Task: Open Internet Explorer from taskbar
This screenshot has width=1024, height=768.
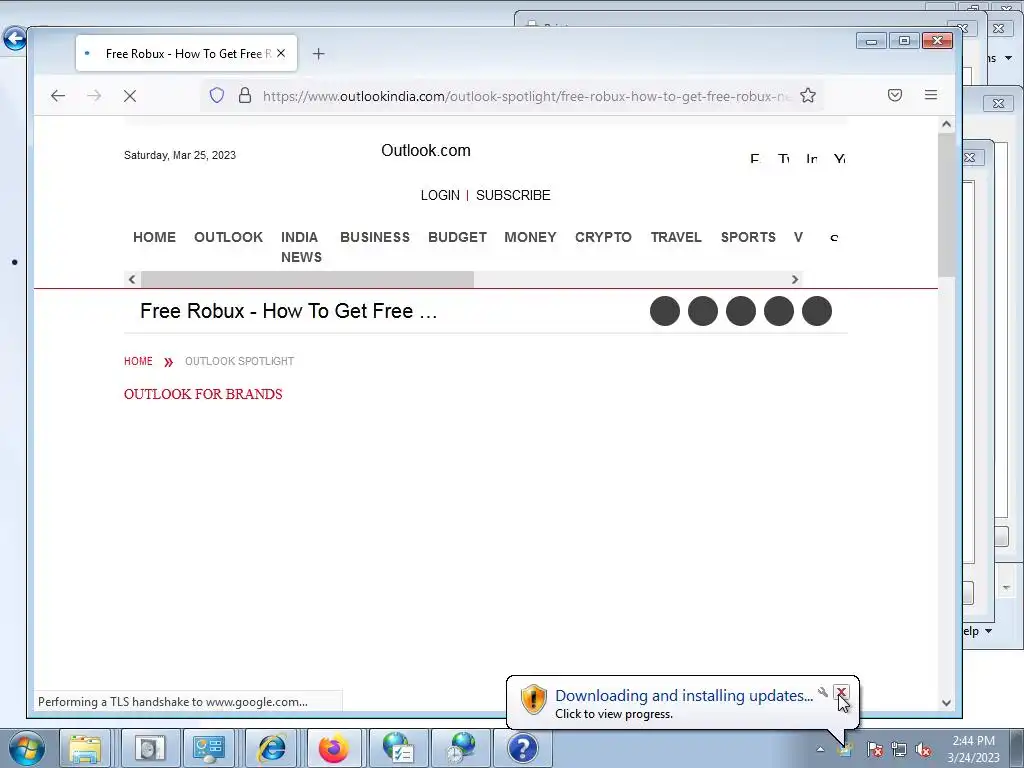Action: [272, 748]
